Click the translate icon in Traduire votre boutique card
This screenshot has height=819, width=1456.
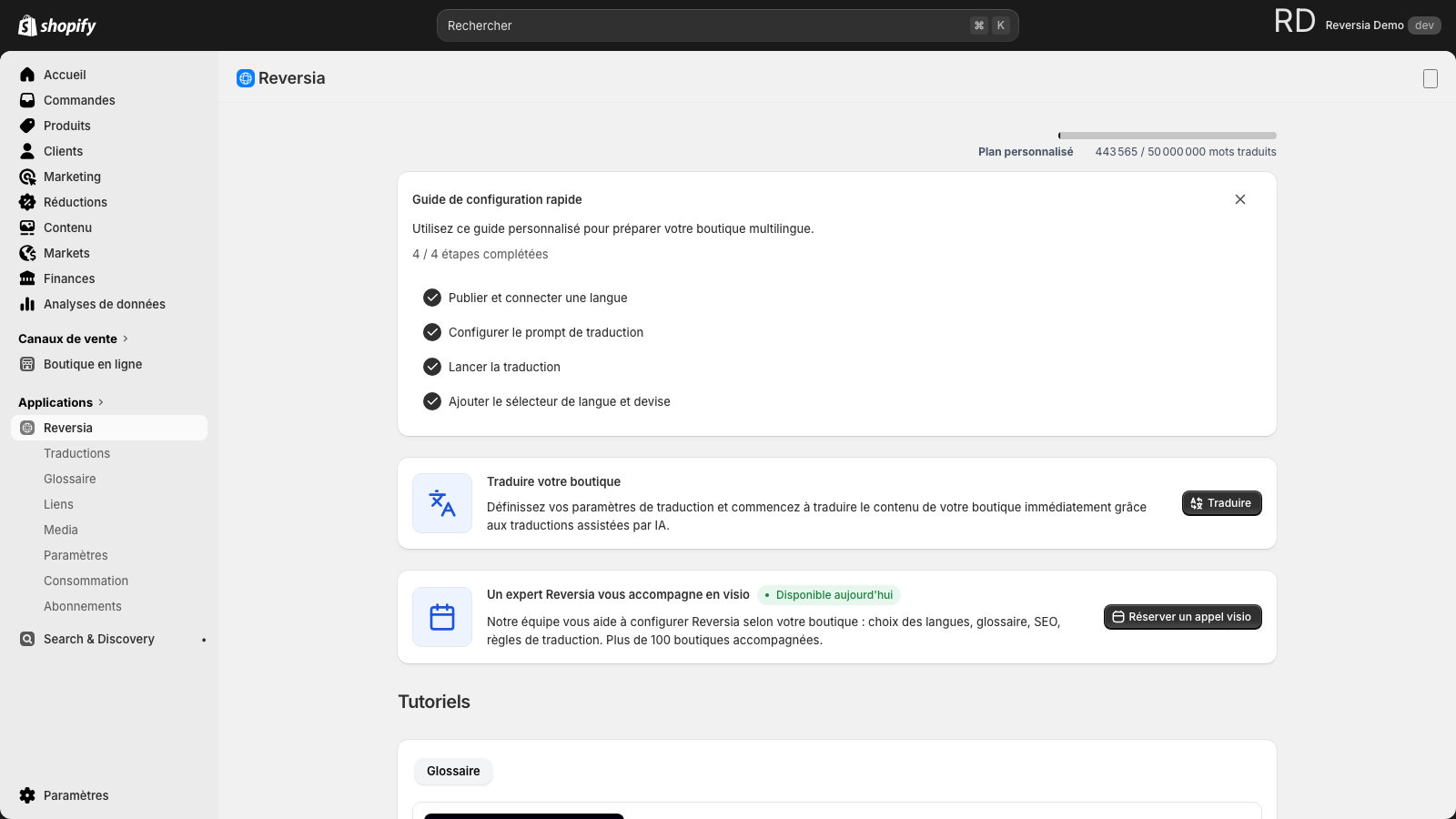pyautogui.click(x=442, y=503)
